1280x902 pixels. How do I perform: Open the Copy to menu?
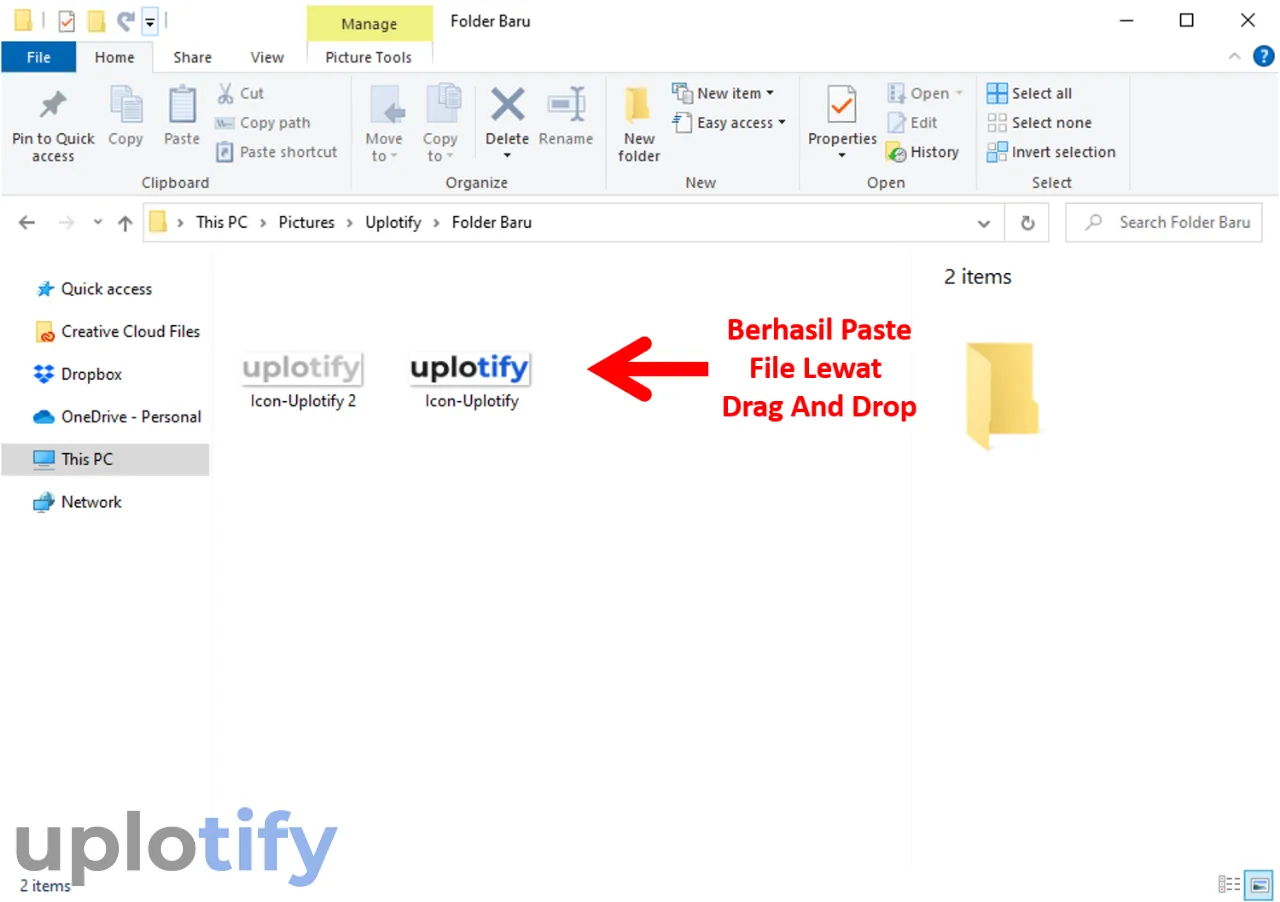pos(440,124)
